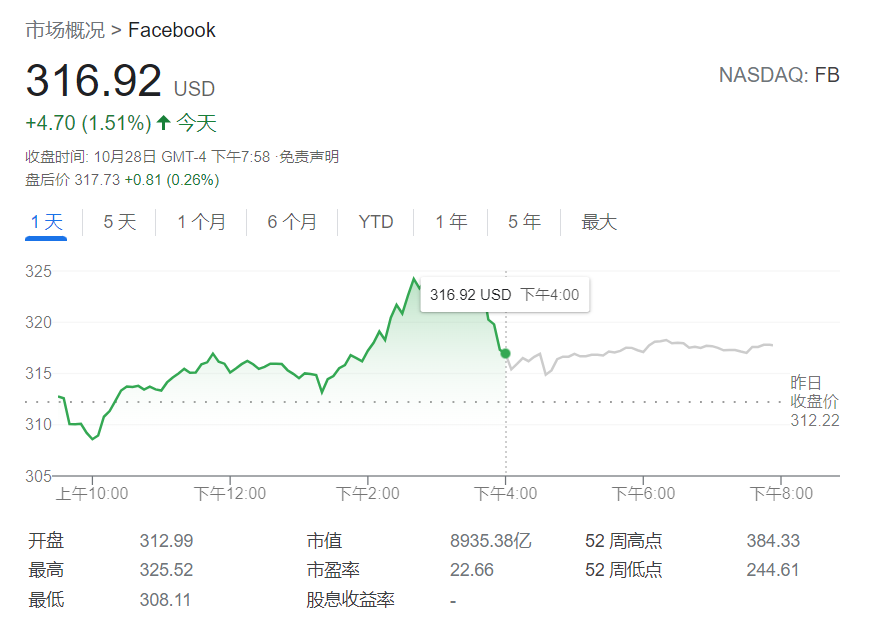This screenshot has height=635, width=878.
Task: Click the 52 周高点 value 384.33
Action: pos(773,541)
